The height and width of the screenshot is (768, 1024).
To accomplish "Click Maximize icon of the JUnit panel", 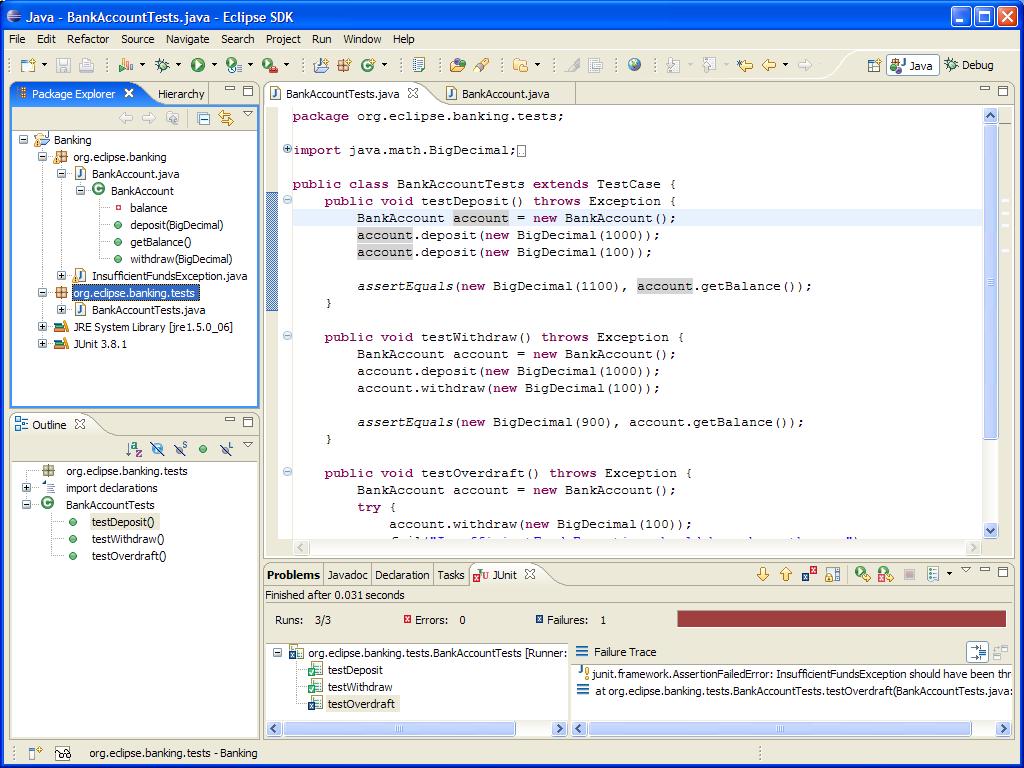I will point(1003,571).
